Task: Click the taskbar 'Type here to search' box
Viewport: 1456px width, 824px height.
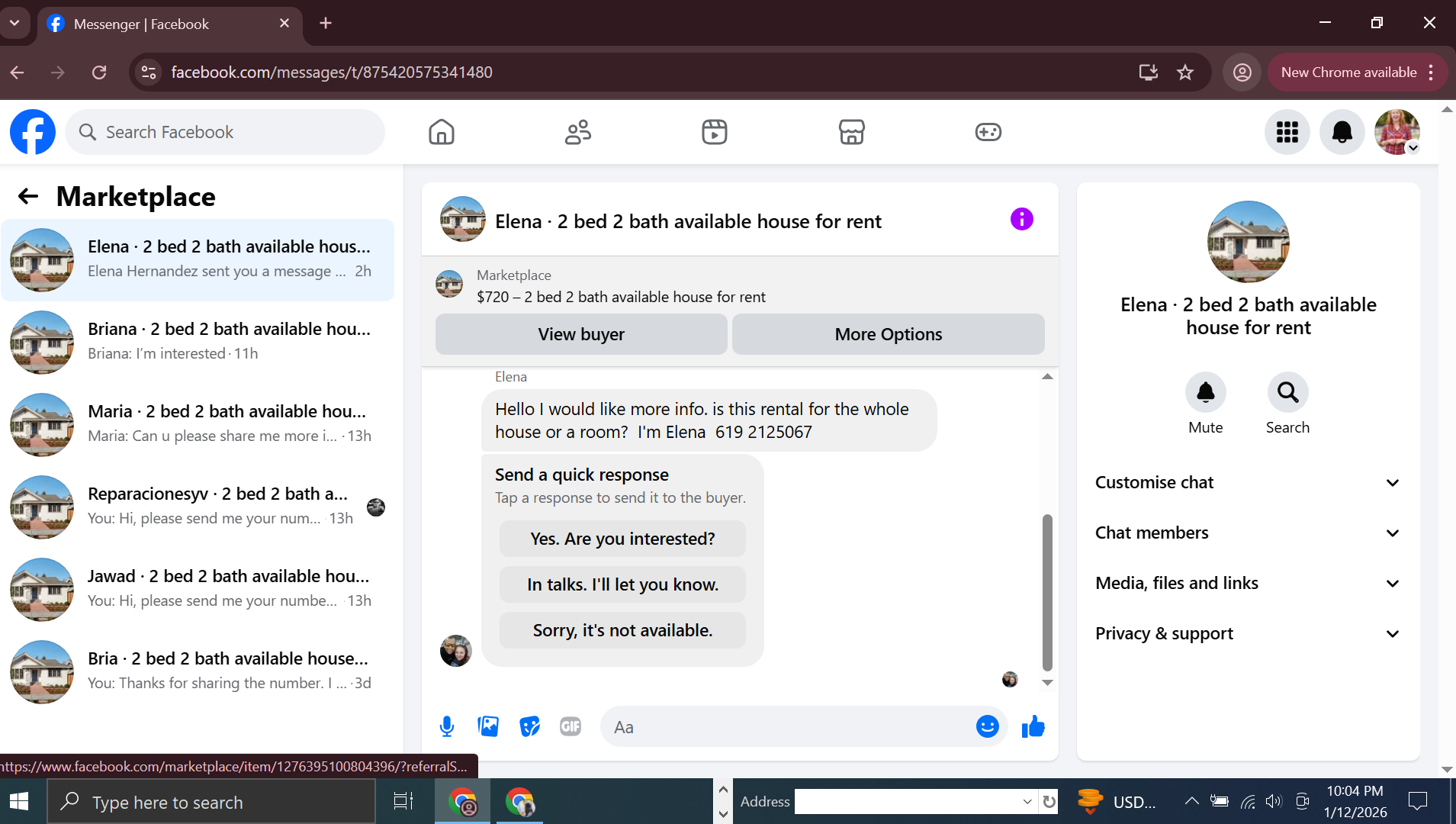Action: [211, 802]
